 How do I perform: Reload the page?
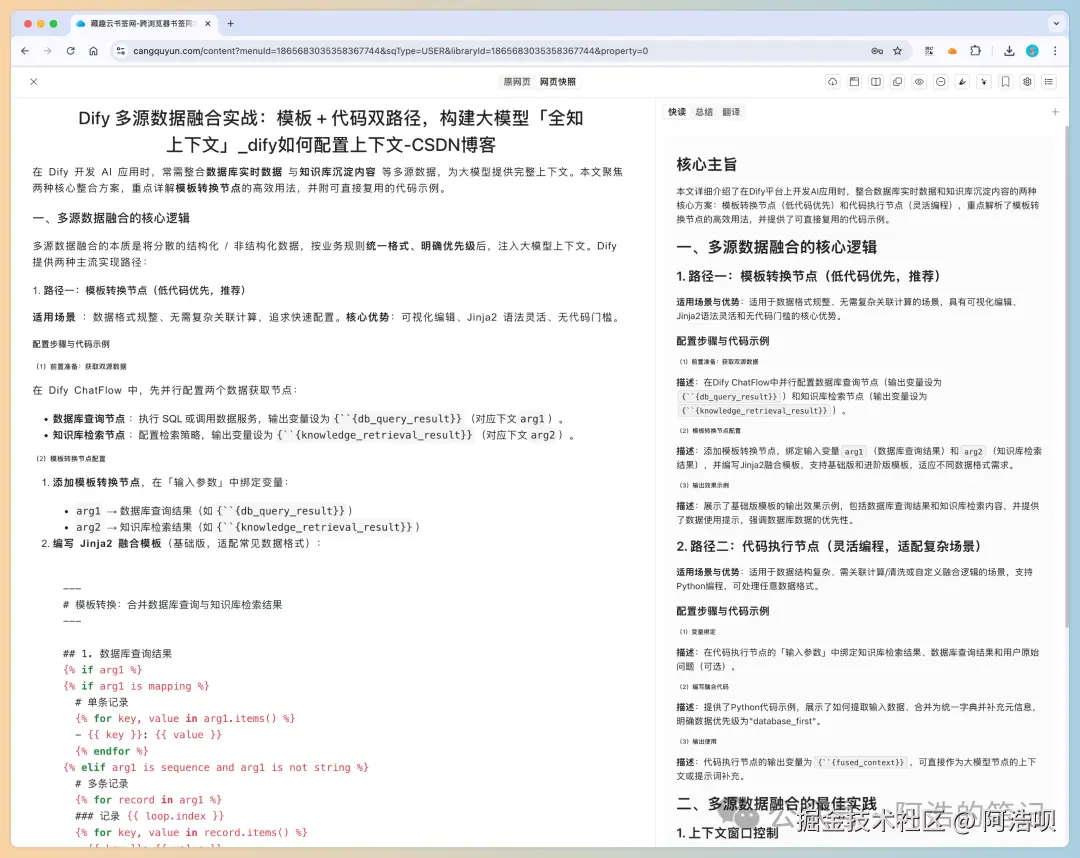(x=70, y=51)
